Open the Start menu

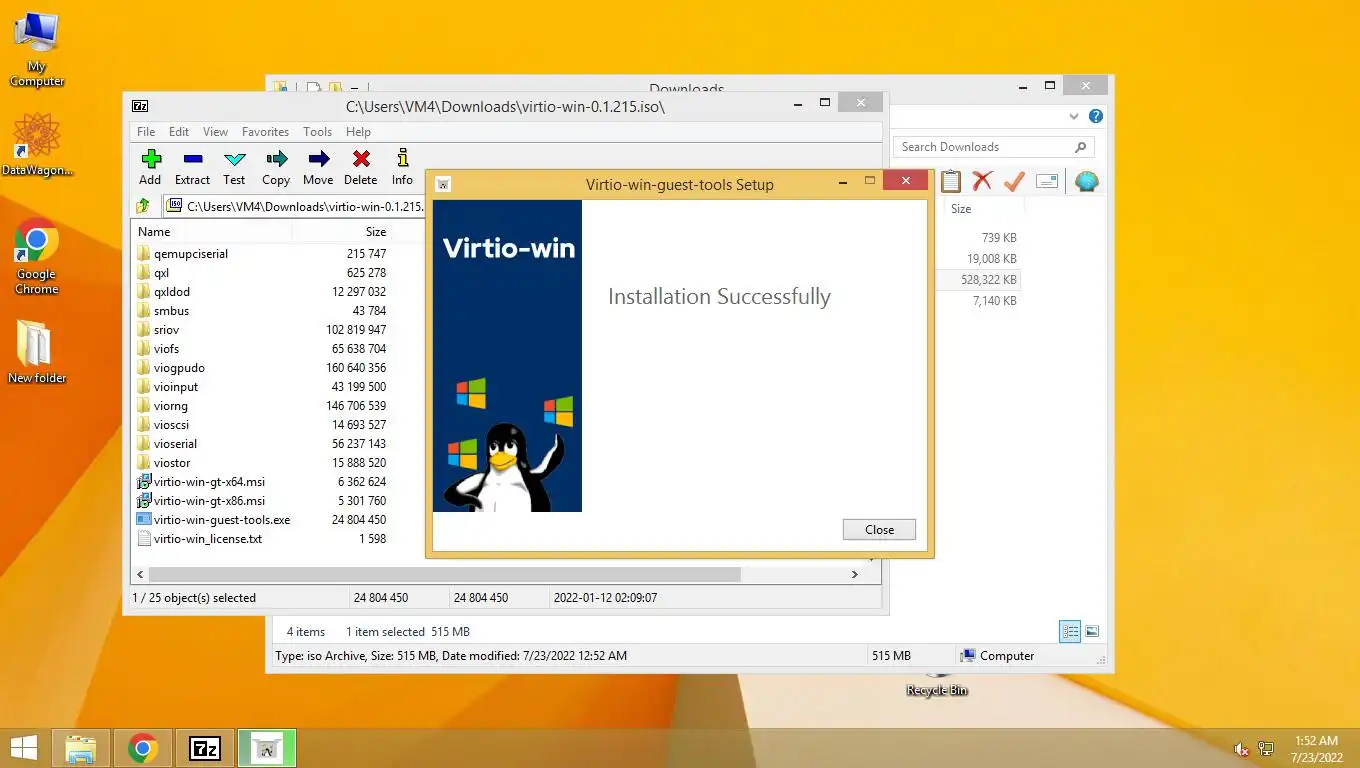tap(23, 748)
